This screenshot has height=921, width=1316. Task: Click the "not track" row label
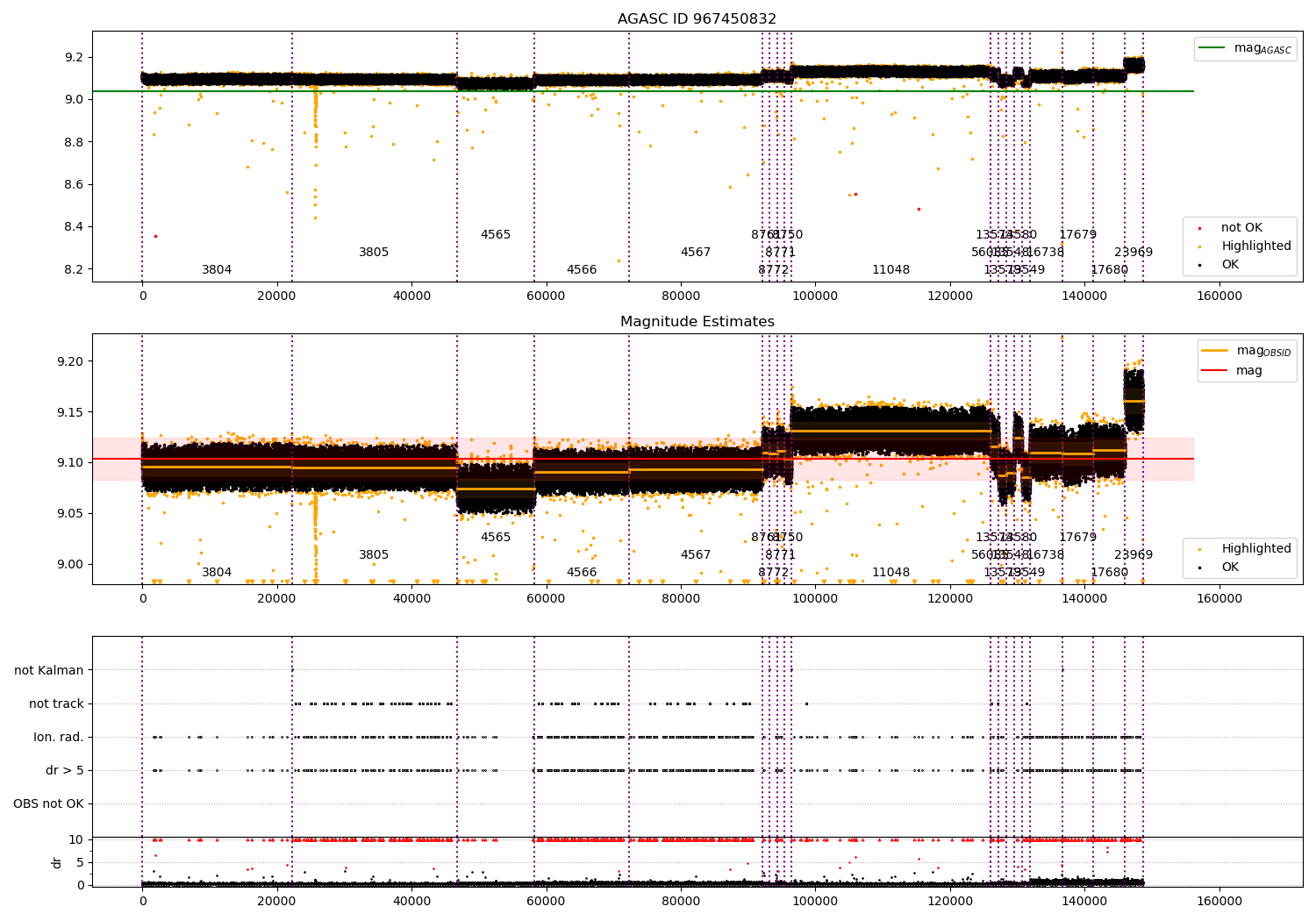56,703
